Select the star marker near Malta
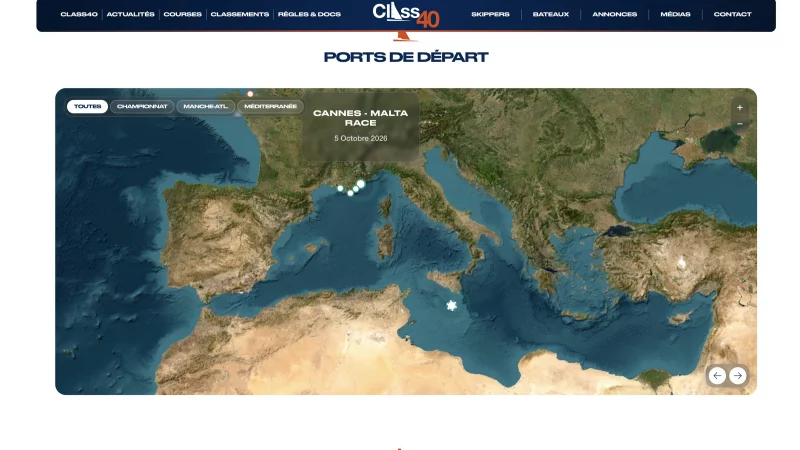 (x=451, y=306)
